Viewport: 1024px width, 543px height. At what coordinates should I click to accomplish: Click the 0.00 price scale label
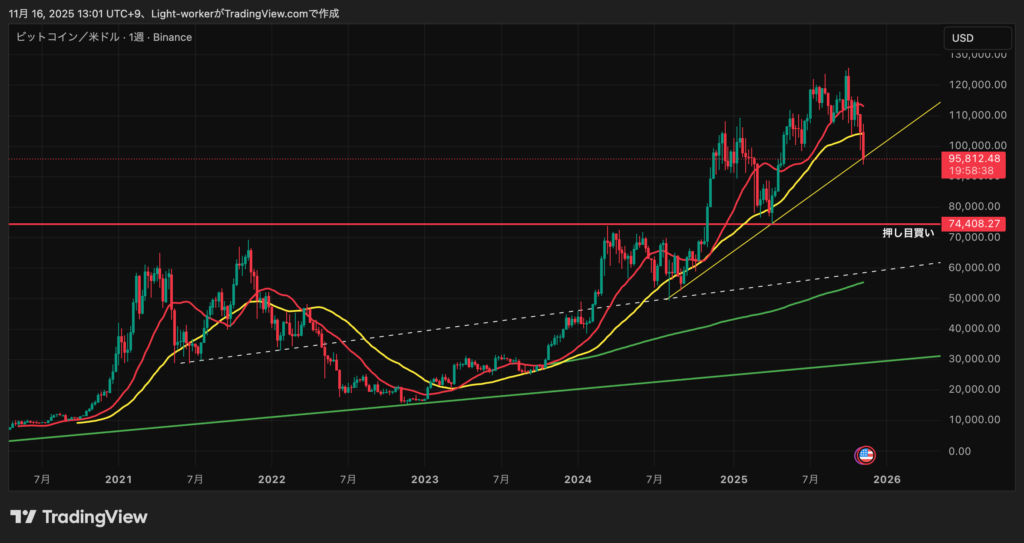[958, 450]
